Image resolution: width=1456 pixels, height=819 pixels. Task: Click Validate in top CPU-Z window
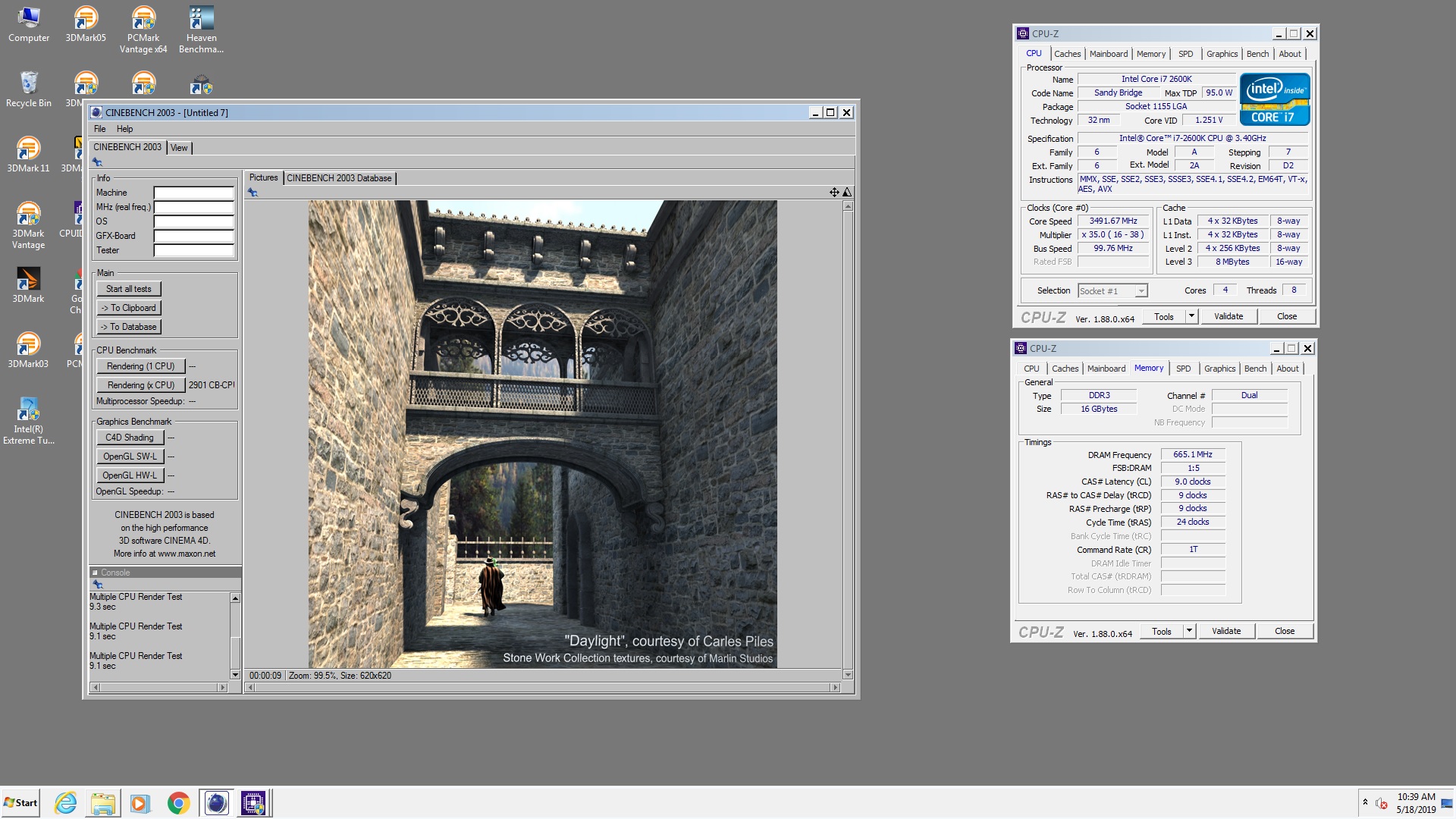coord(1228,316)
